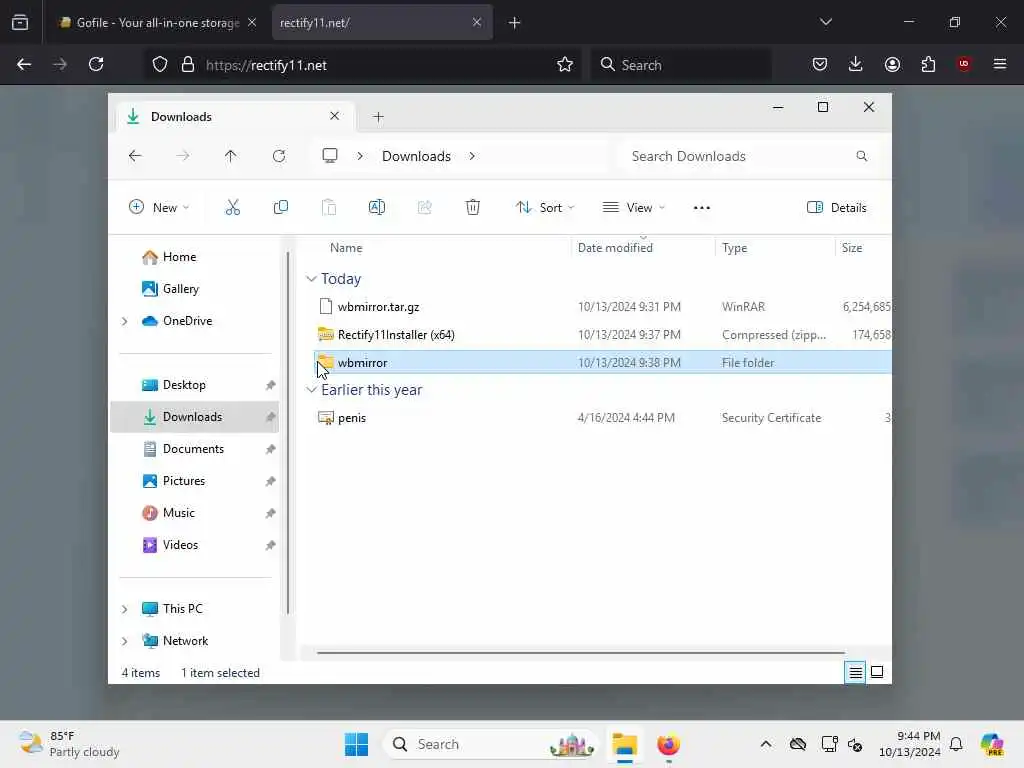
Task: Open the Firefox Downloads panel icon
Action: point(856,65)
